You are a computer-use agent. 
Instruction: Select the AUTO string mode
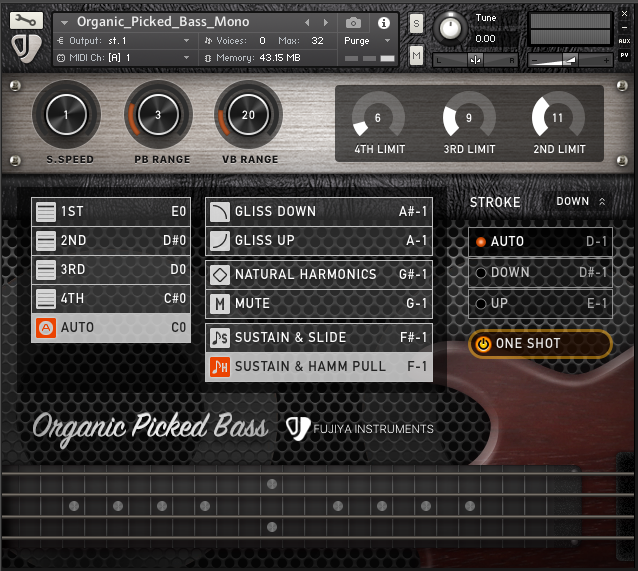click(46, 328)
